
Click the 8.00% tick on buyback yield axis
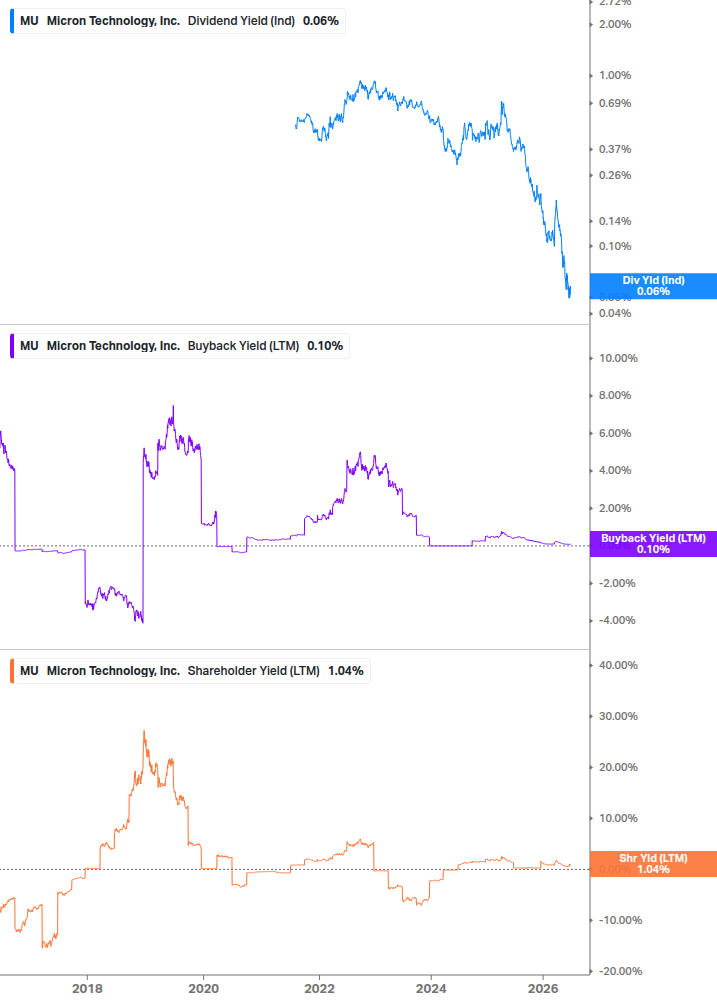(x=615, y=395)
